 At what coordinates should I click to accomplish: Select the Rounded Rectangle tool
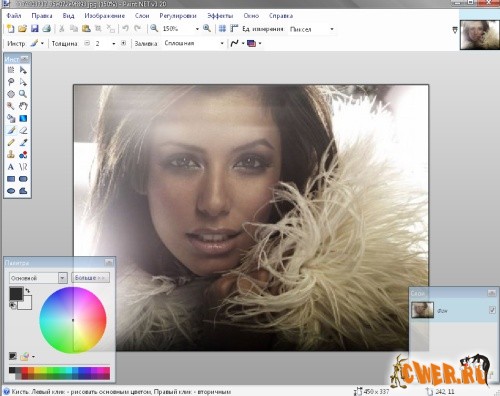pyautogui.click(x=23, y=179)
